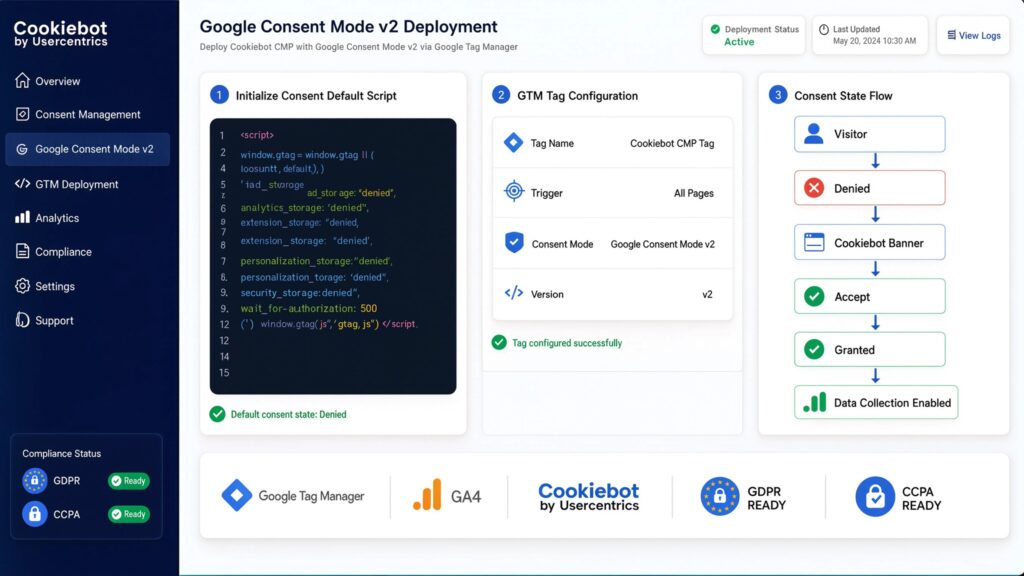Click the 'Tag configured successfully' message
This screenshot has height=576, width=1024.
tap(567, 343)
